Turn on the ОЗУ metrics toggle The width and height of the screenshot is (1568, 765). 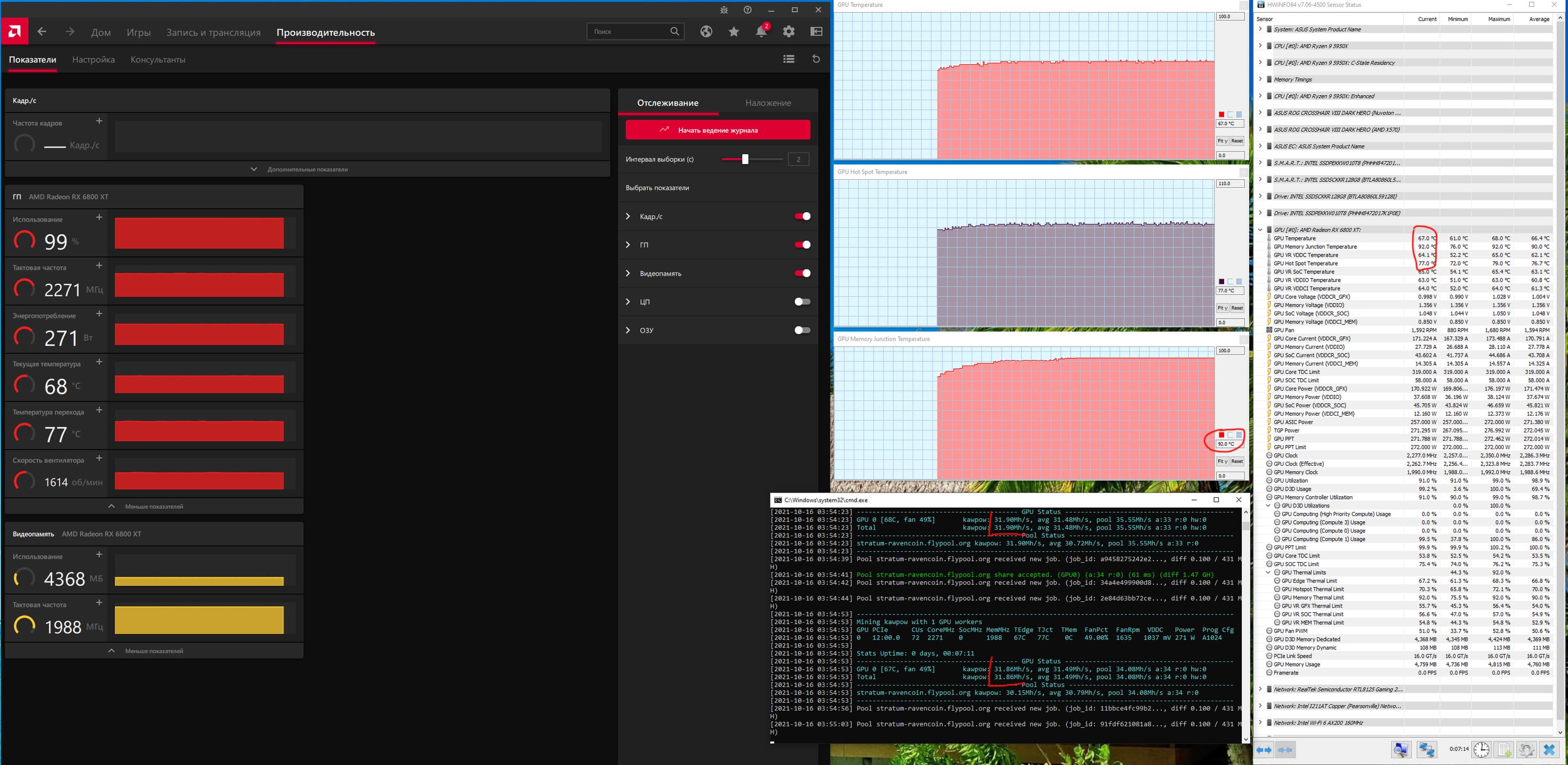[x=802, y=330]
